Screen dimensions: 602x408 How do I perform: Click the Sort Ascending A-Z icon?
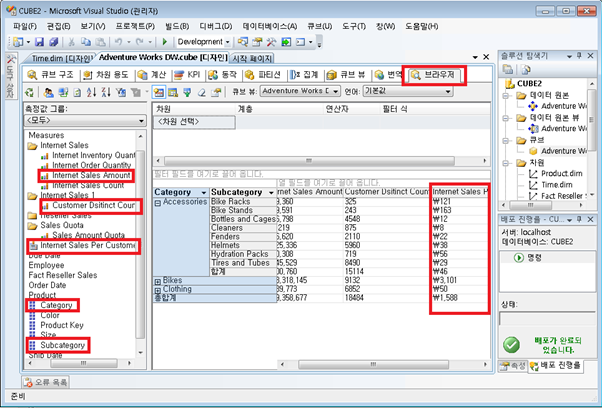[x=91, y=92]
